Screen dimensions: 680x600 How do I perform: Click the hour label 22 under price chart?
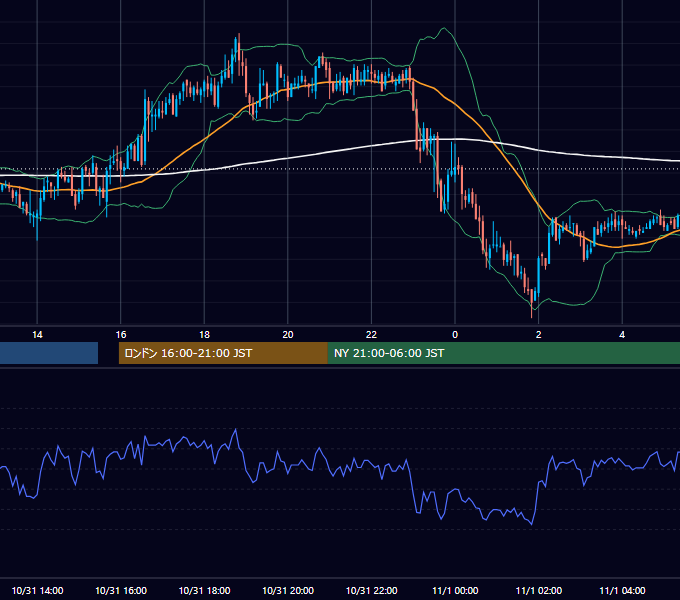pos(371,335)
